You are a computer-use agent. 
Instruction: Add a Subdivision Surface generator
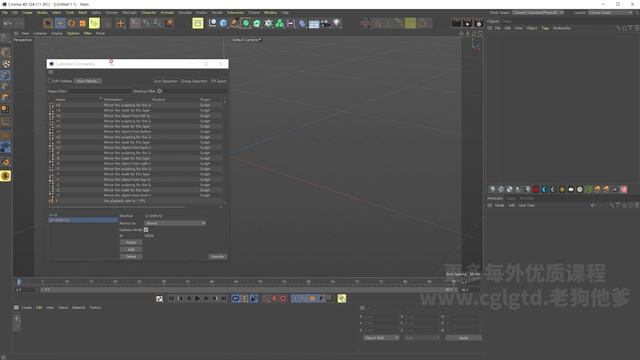click(246, 23)
